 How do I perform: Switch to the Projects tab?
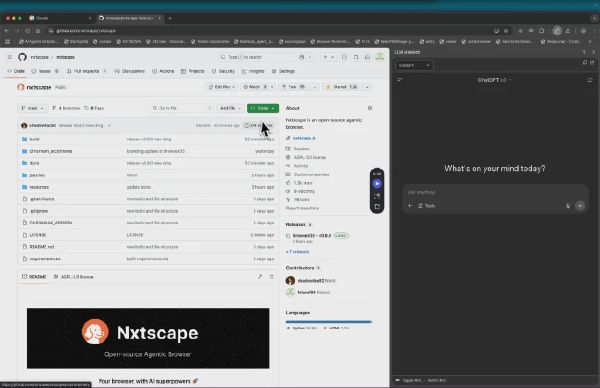(x=192, y=71)
